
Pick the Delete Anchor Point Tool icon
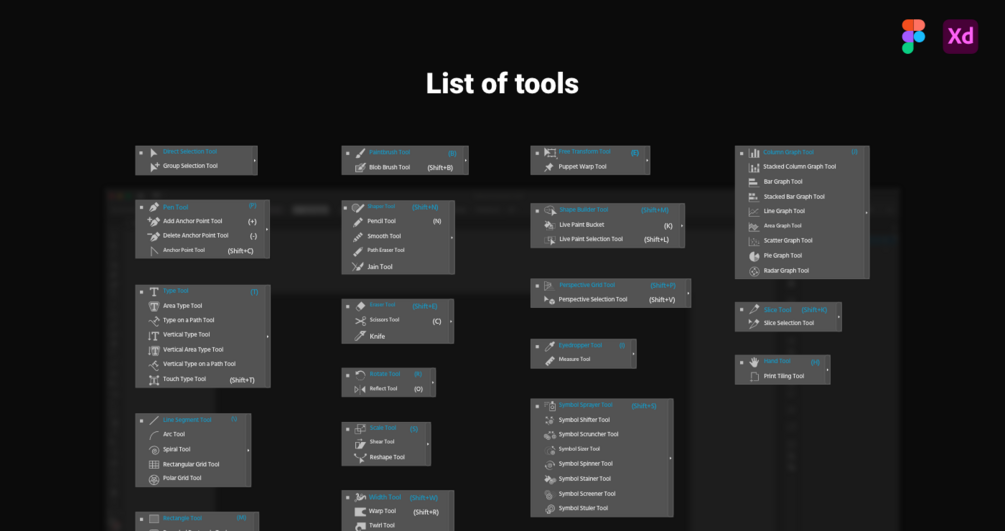[x=154, y=236]
